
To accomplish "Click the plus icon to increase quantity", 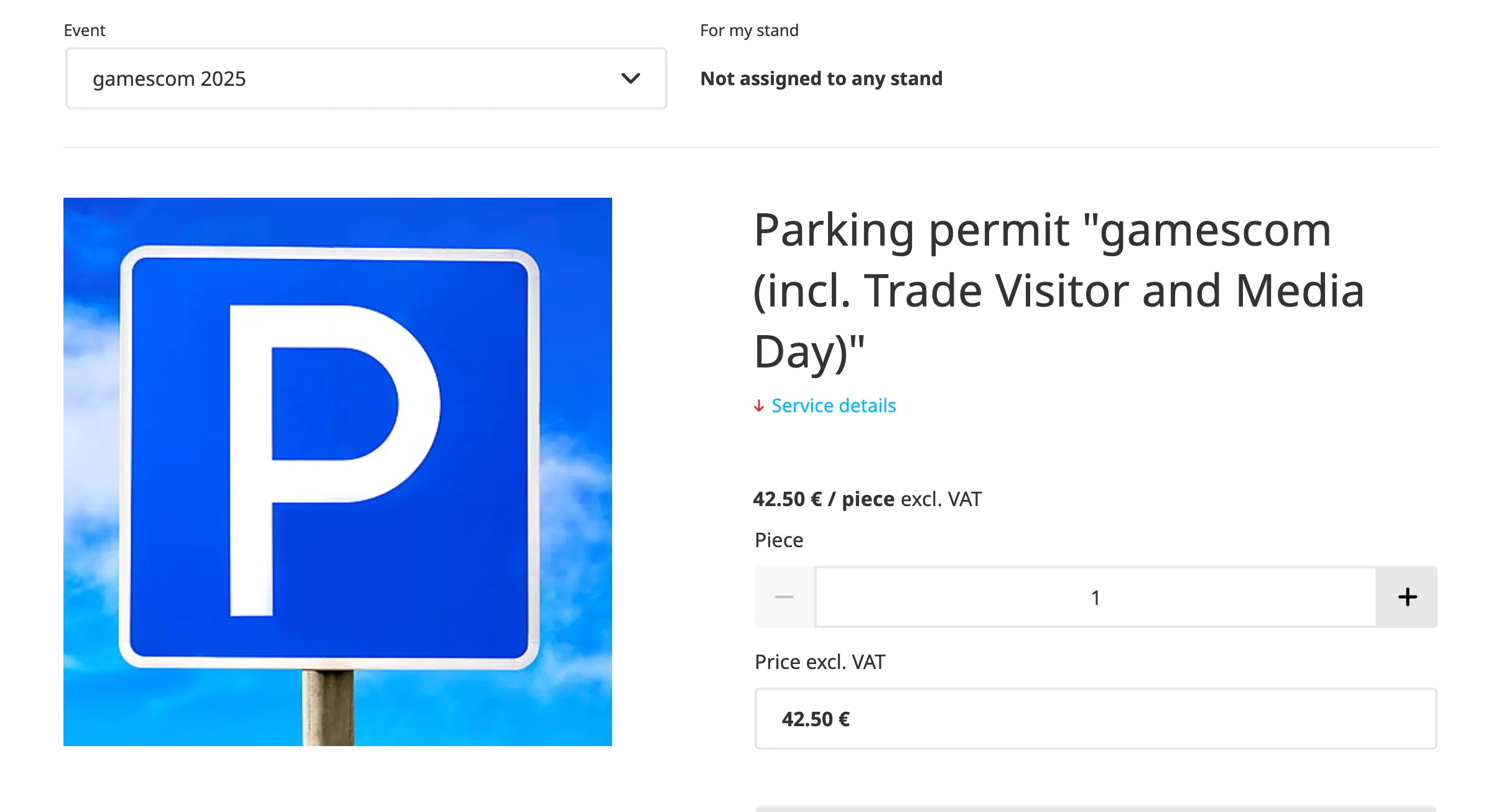I will coord(1406,596).
